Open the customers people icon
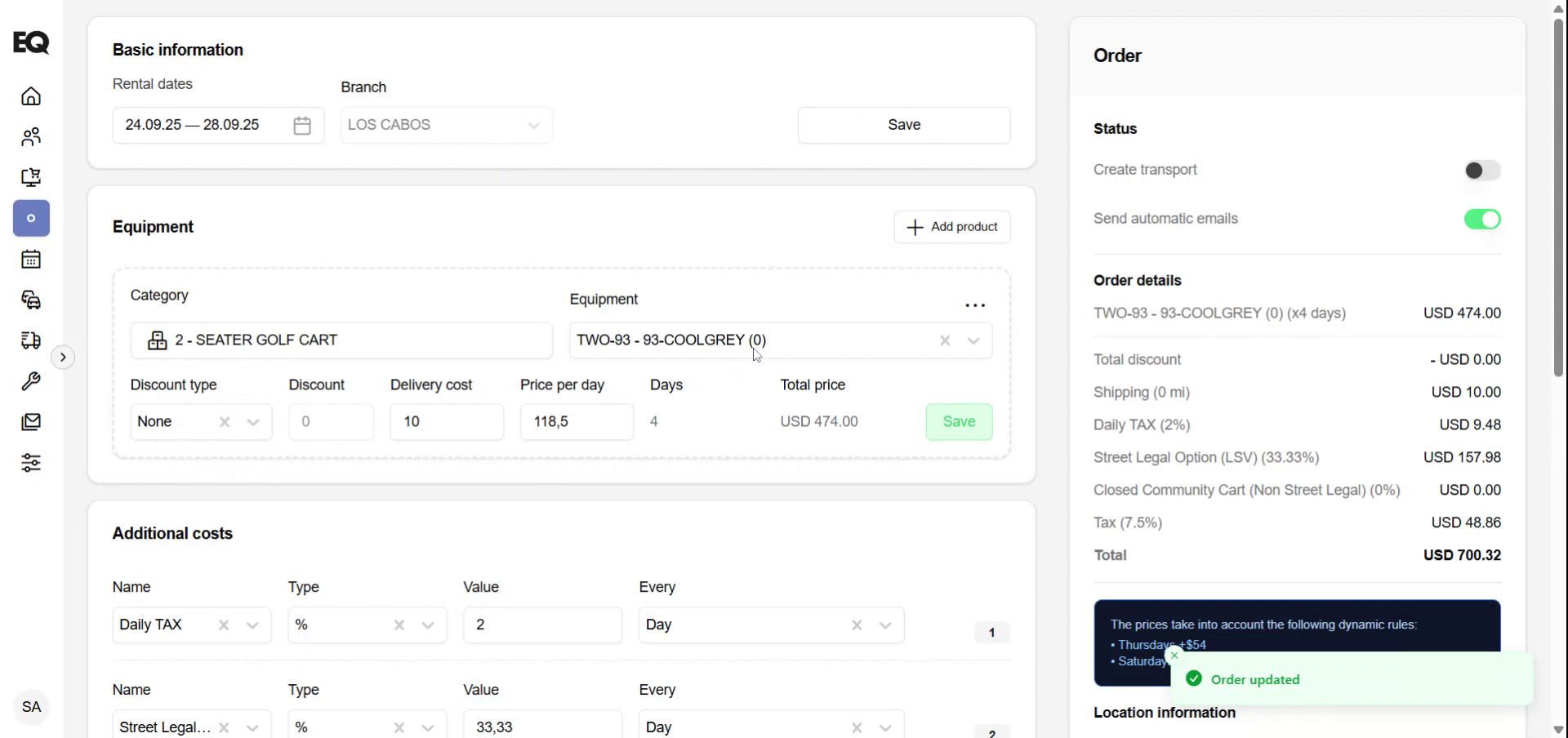The height and width of the screenshot is (738, 1568). click(x=31, y=137)
